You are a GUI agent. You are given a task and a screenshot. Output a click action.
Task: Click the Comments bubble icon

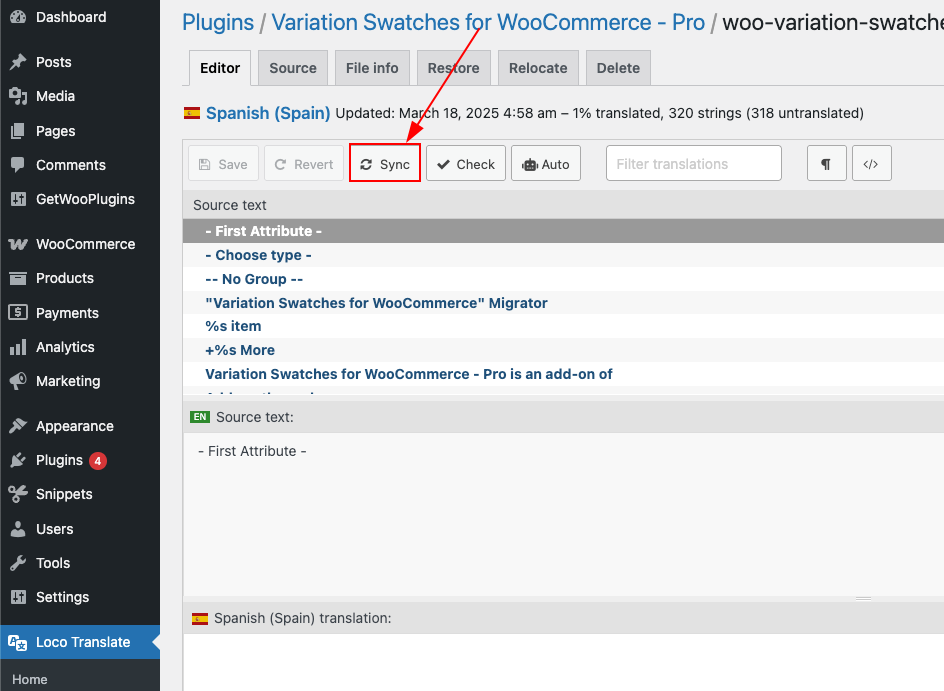coord(18,165)
